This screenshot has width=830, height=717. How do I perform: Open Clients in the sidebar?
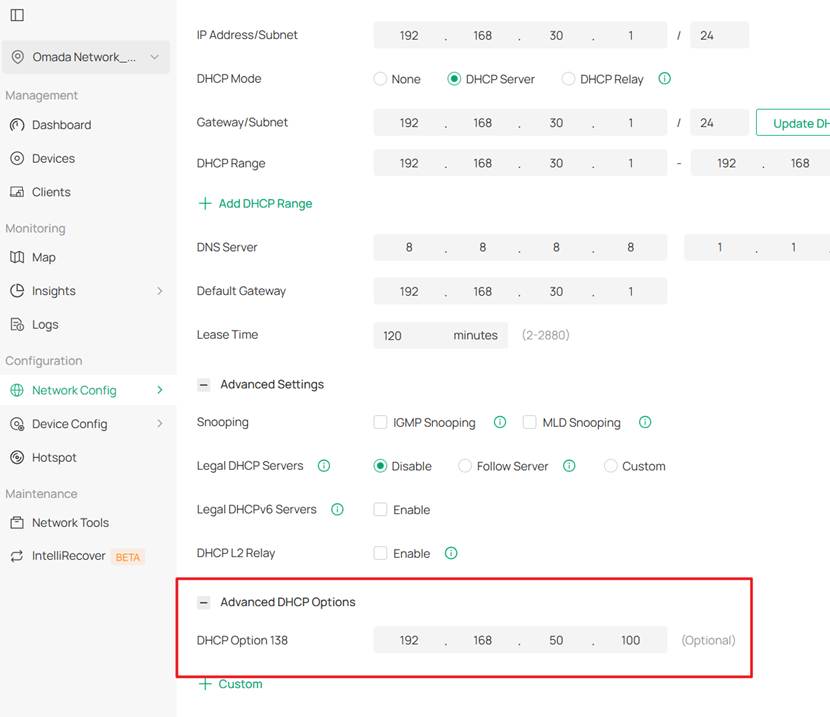pos(51,192)
